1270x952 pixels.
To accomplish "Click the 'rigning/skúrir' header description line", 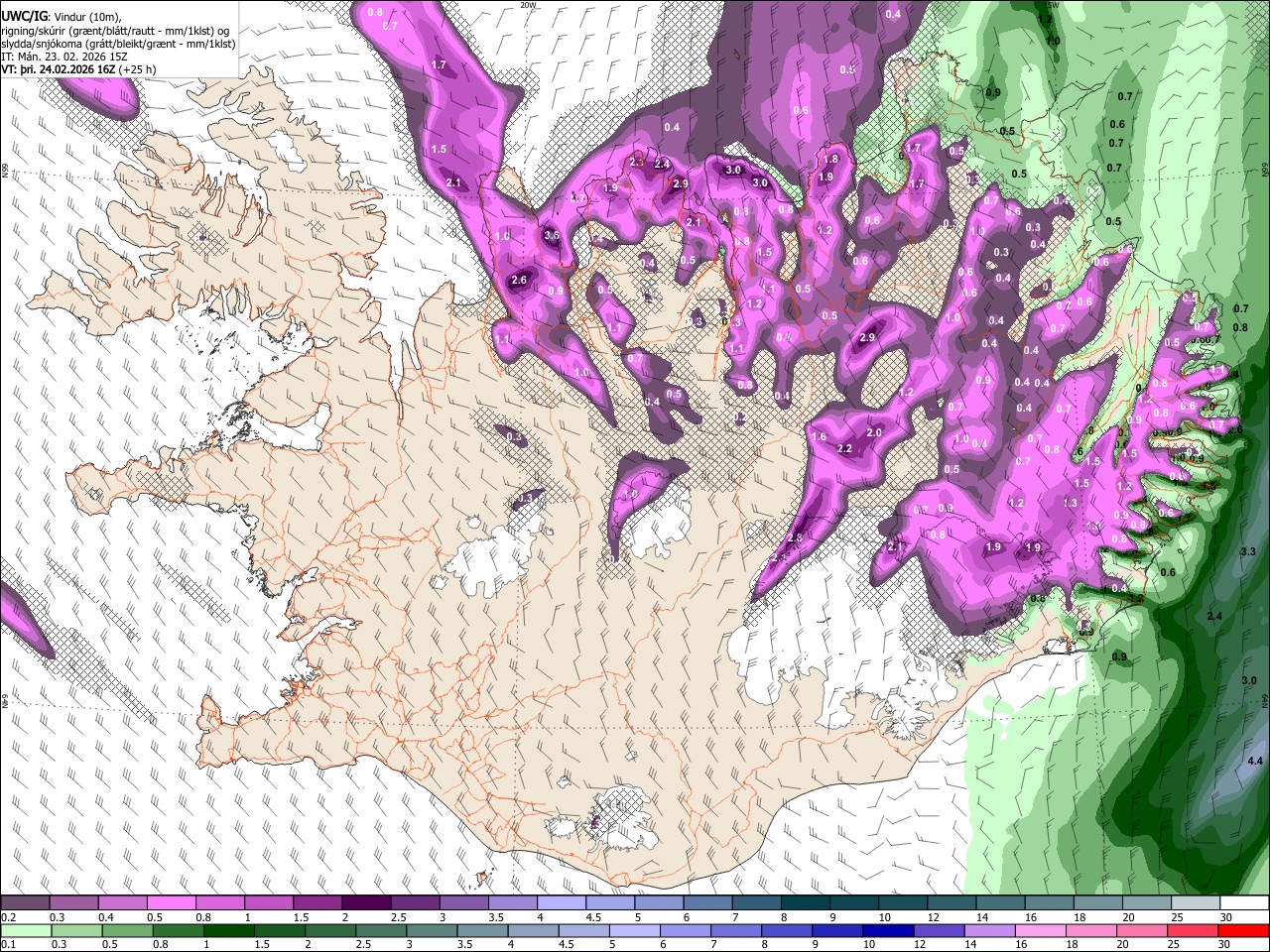I will coord(115,31).
